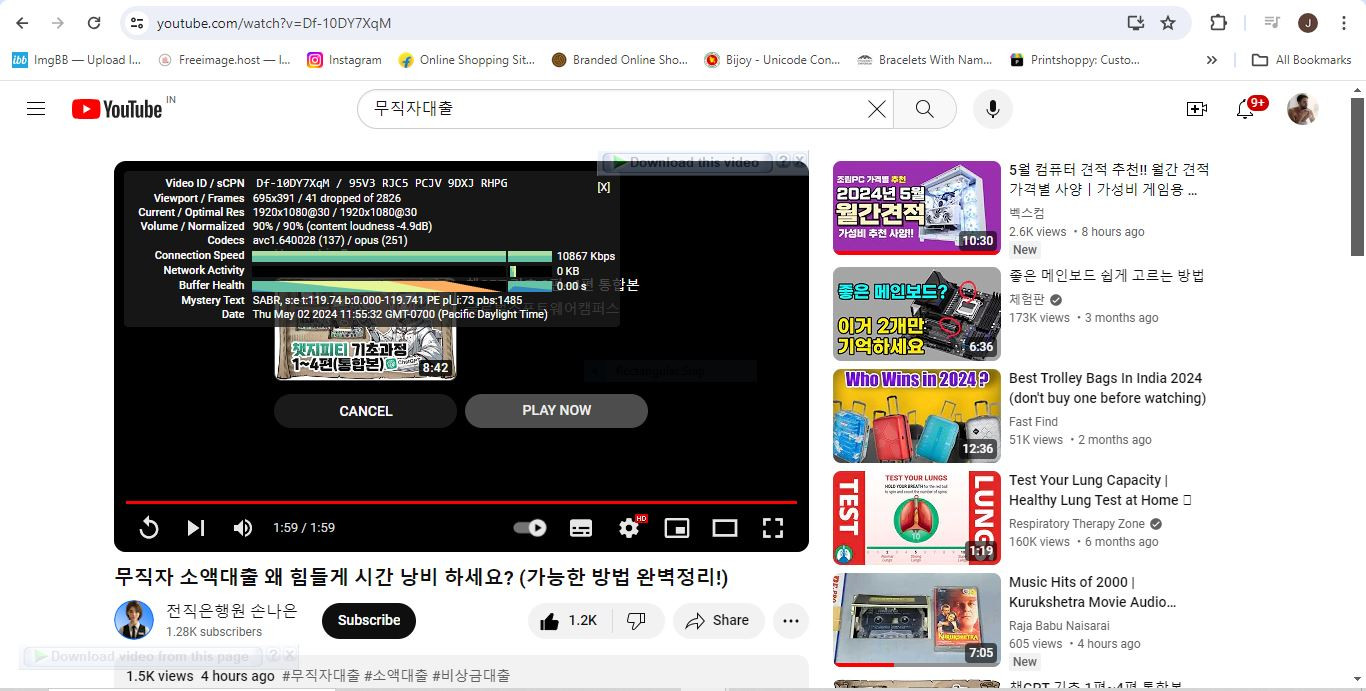This screenshot has width=1366, height=691.
Task: Click Download this video extension button
Action: point(686,162)
